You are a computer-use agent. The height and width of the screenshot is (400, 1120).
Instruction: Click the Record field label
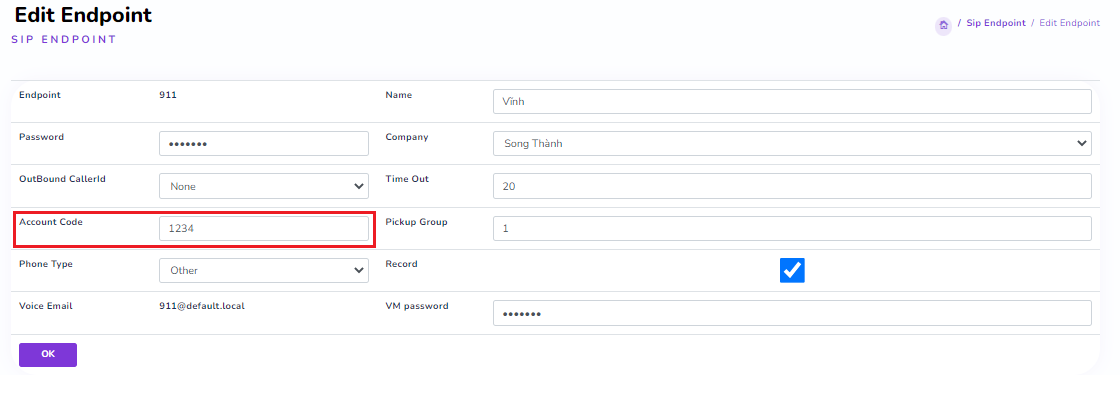click(x=401, y=264)
